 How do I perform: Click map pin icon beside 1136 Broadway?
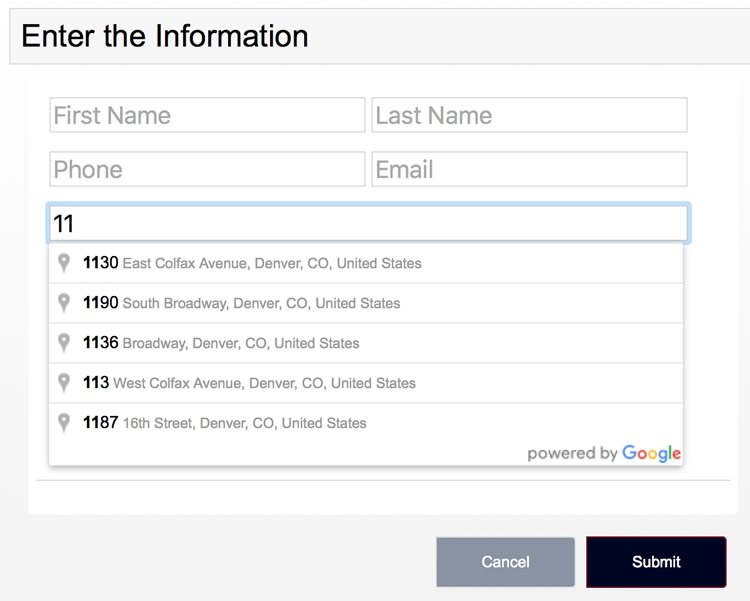click(x=64, y=343)
